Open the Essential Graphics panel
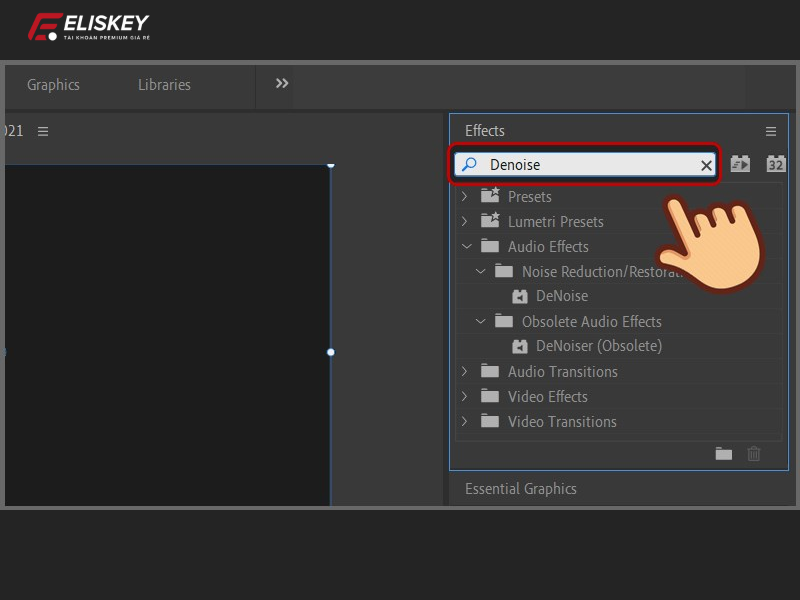The width and height of the screenshot is (800, 600). coord(520,489)
